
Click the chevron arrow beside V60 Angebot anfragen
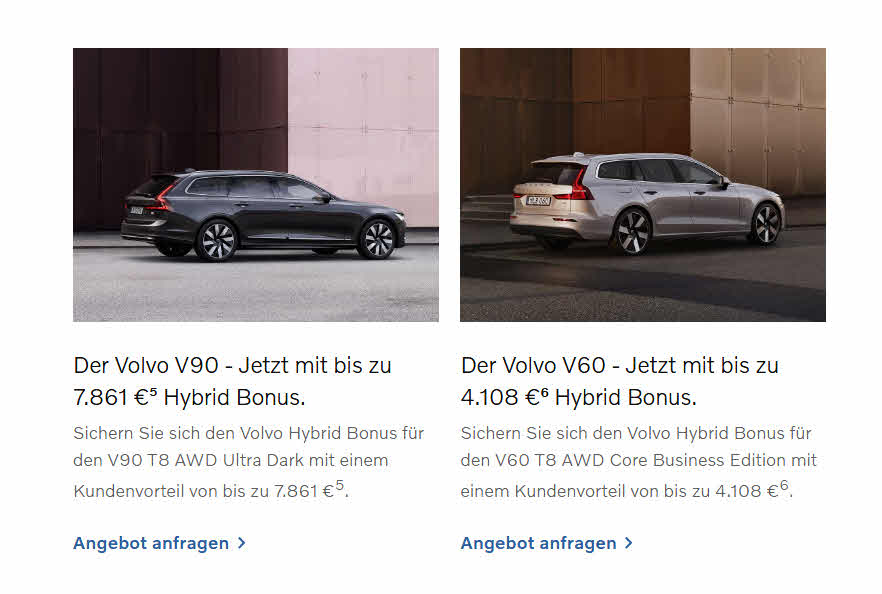(x=629, y=543)
